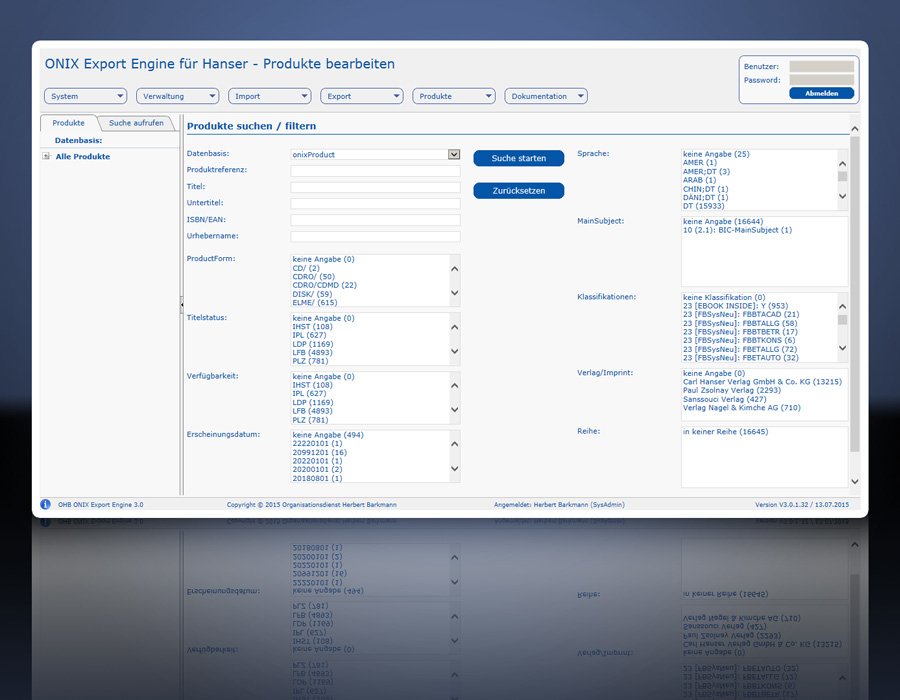Screen dimensions: 900x700
Task: Focus the Produktreferenz input field
Action: [x=375, y=170]
